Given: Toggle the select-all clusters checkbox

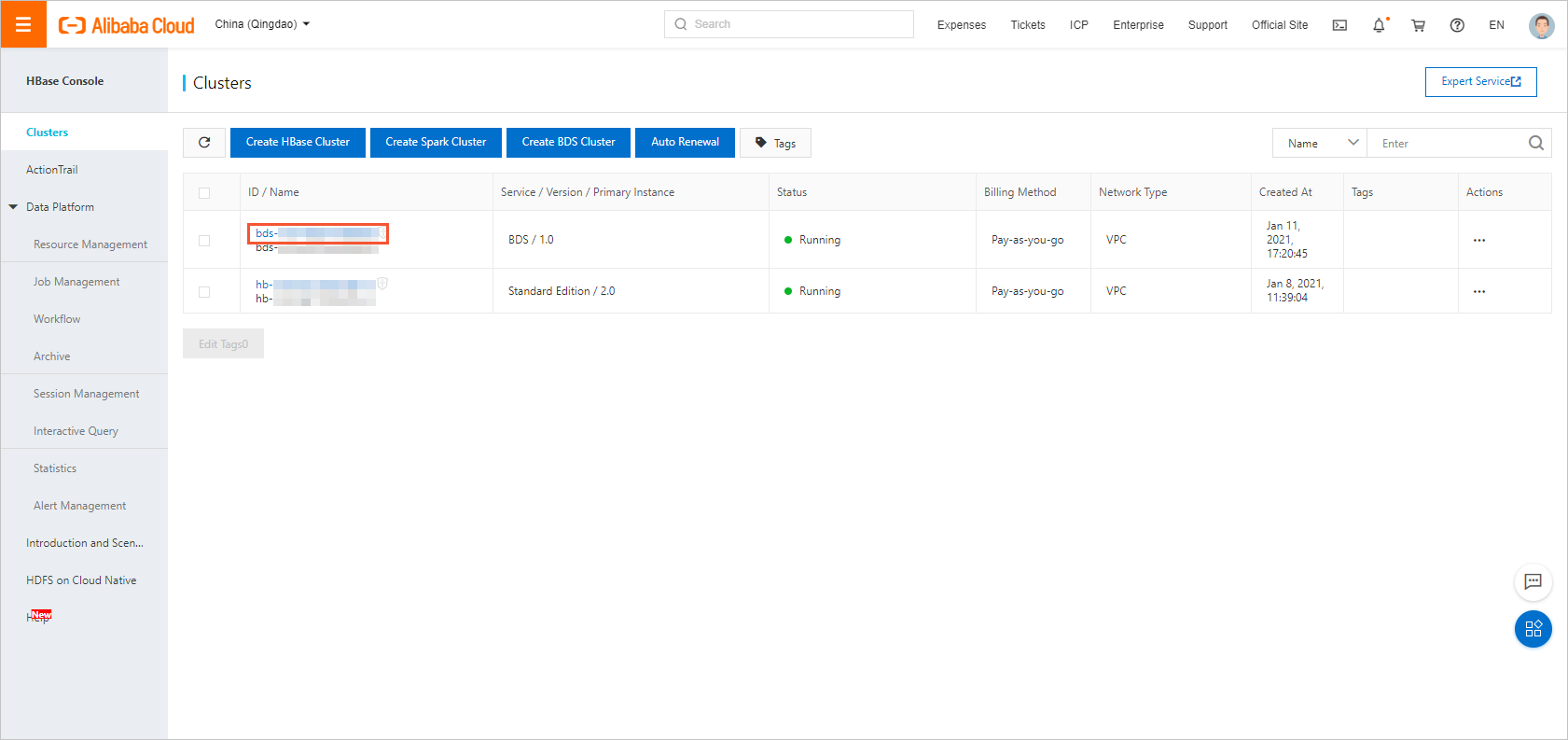Looking at the screenshot, I should click(x=204, y=193).
